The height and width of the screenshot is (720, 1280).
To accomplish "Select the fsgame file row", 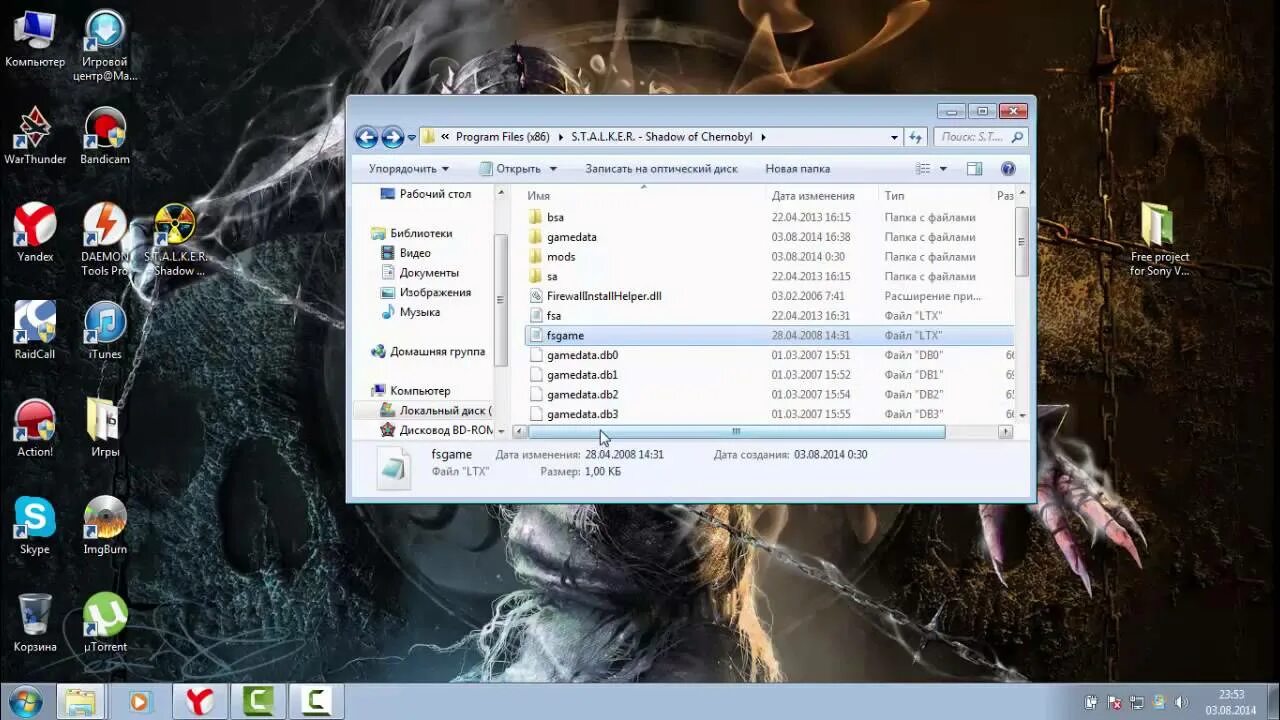I will 768,335.
